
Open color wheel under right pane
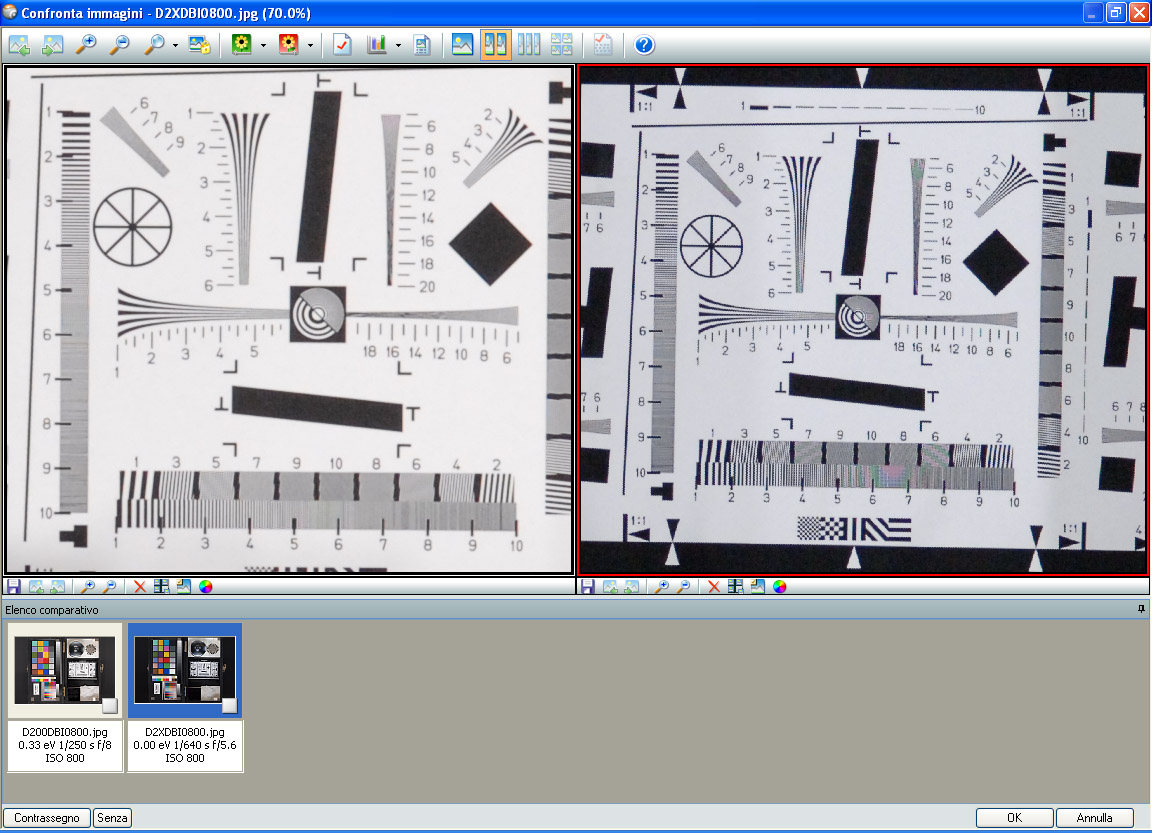[x=780, y=586]
